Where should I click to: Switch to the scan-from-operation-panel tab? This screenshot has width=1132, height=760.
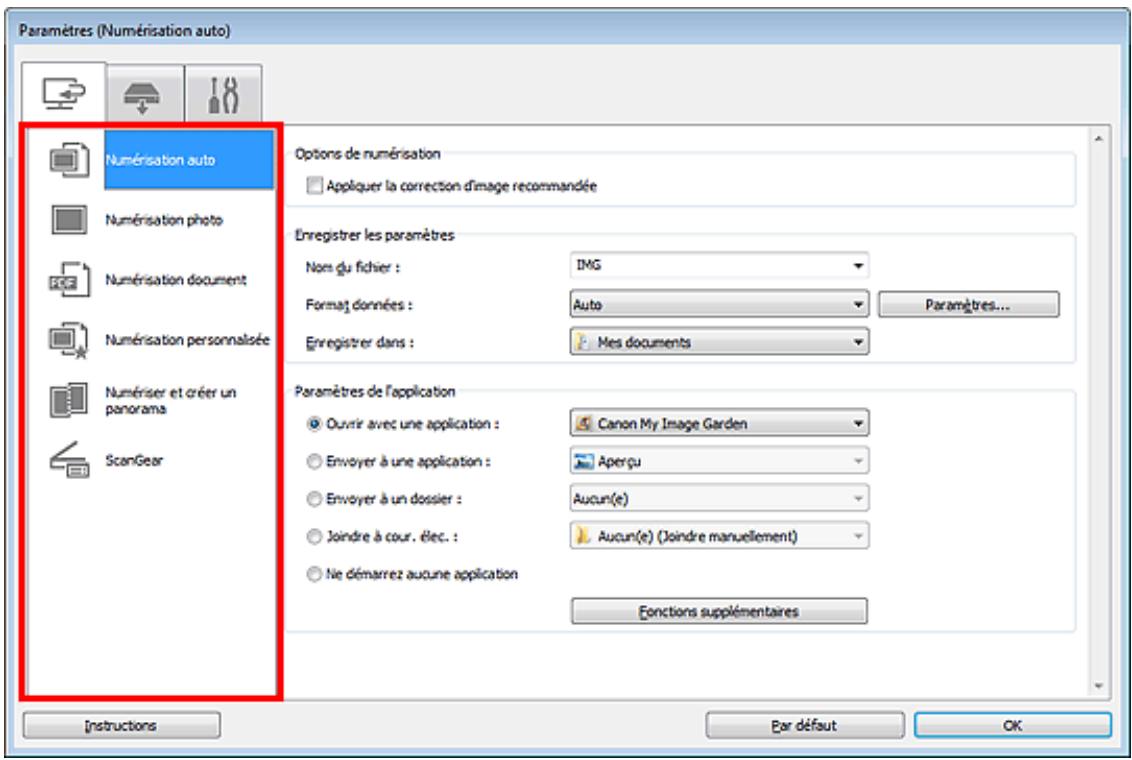click(143, 93)
